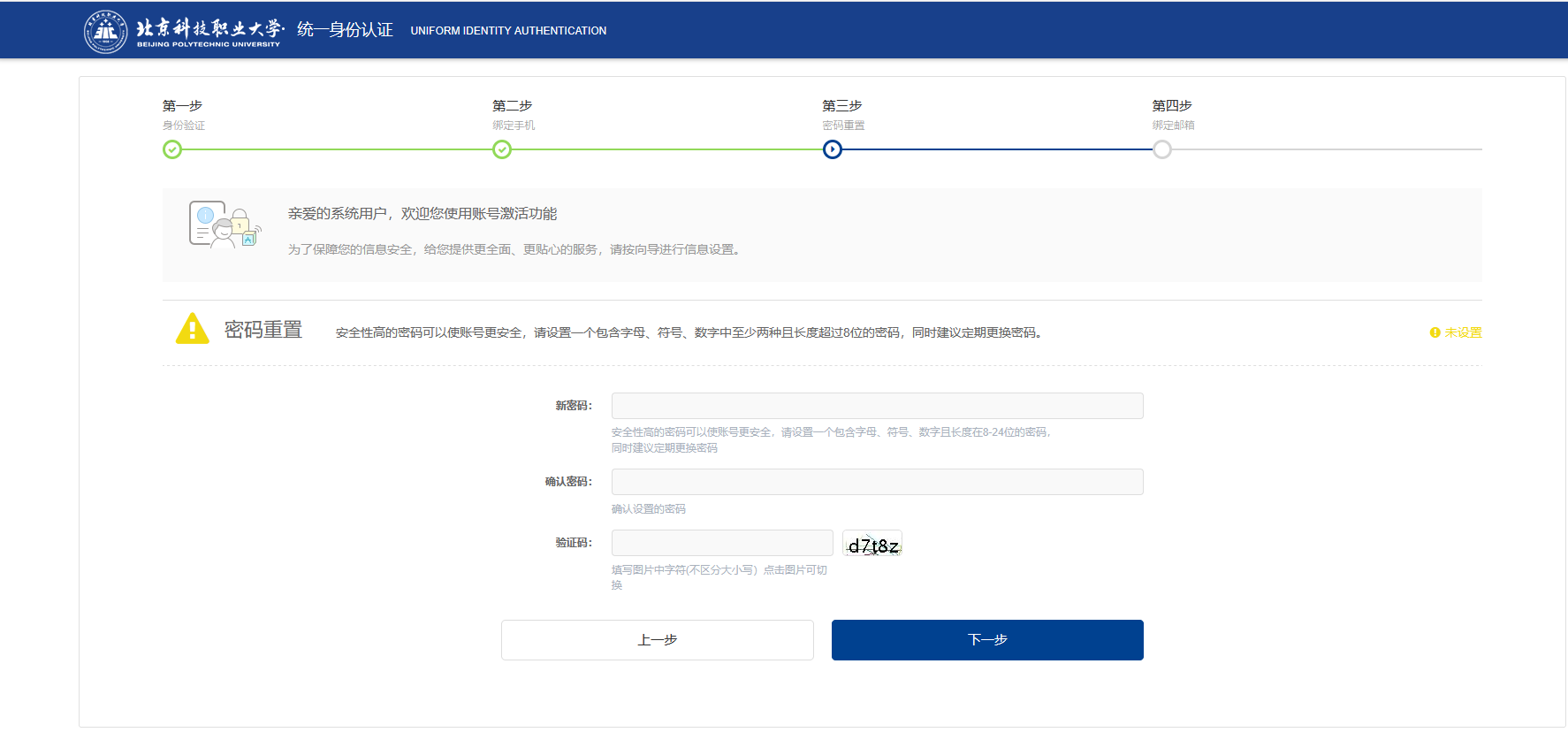Click the step two green checkmark circle
Image resolution: width=1568 pixels, height=740 pixels.
click(502, 149)
